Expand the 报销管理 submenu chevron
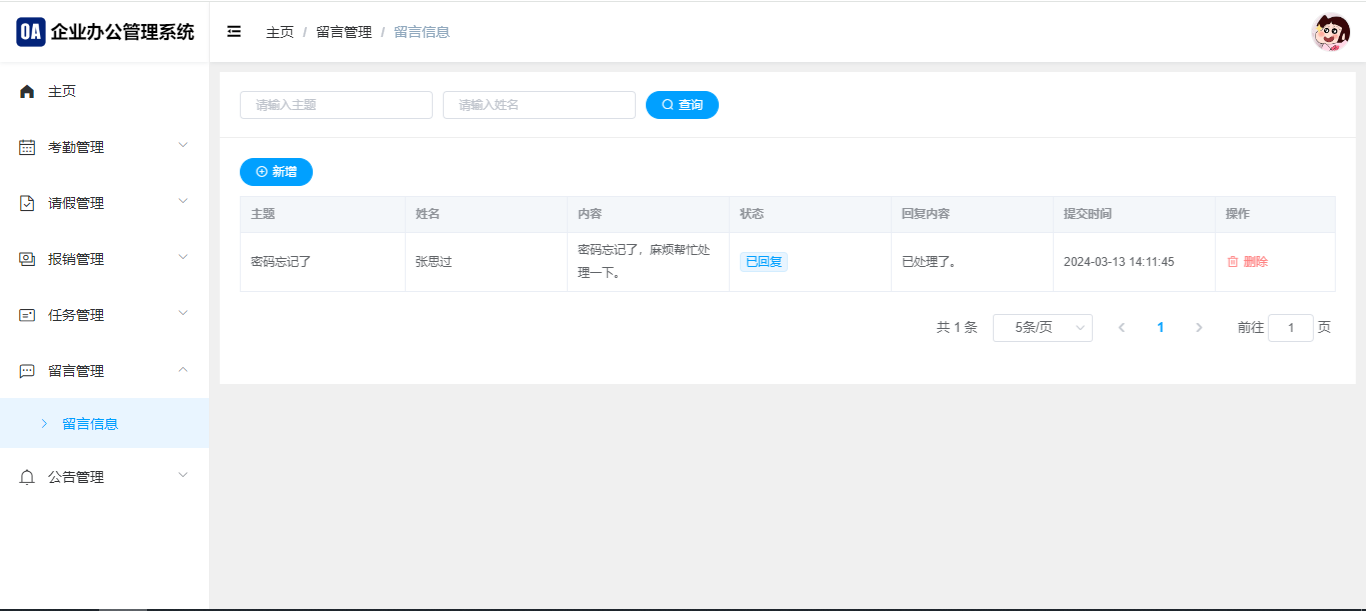The width and height of the screenshot is (1366, 611). (x=183, y=257)
